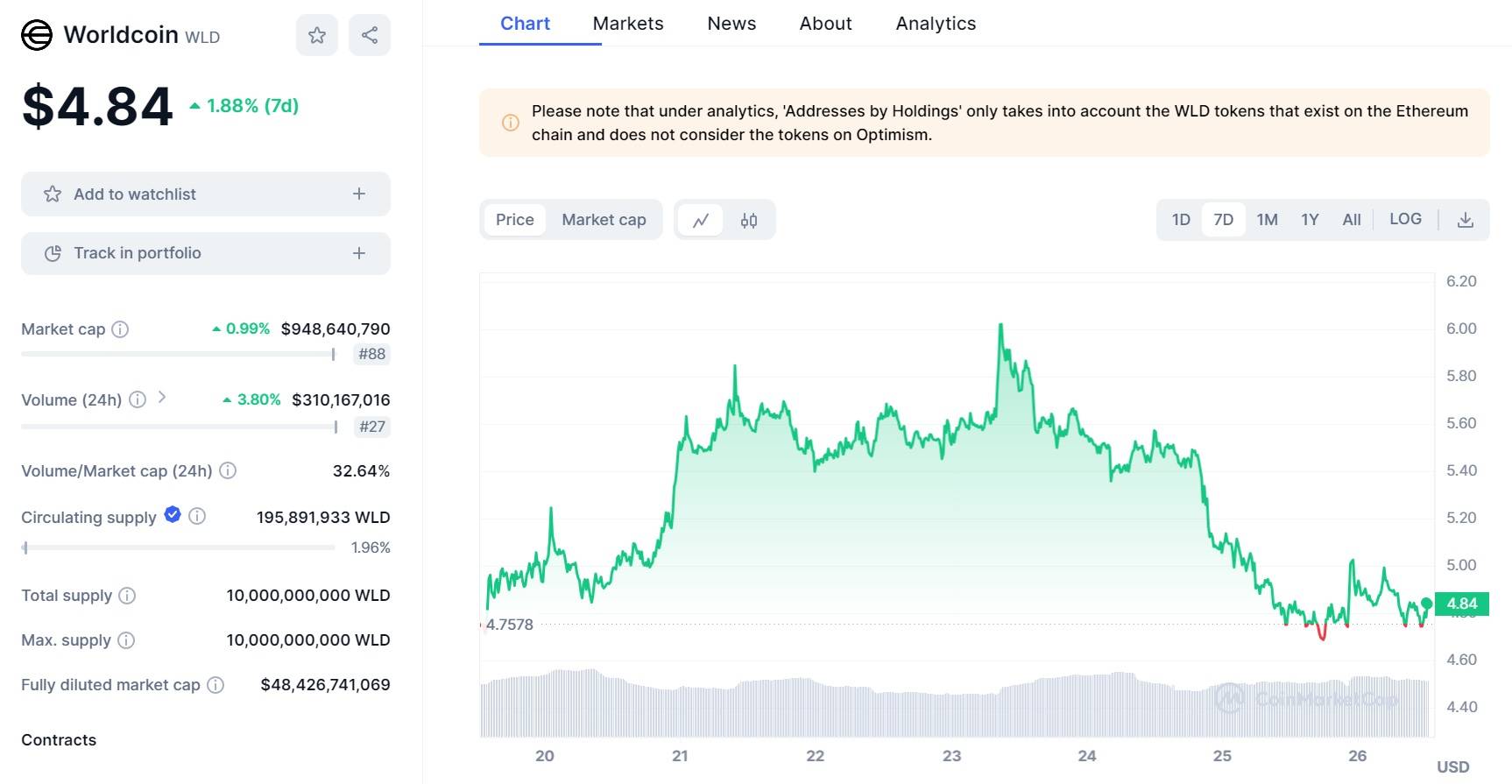Click the verified badge near Circulating supply

coord(173,514)
